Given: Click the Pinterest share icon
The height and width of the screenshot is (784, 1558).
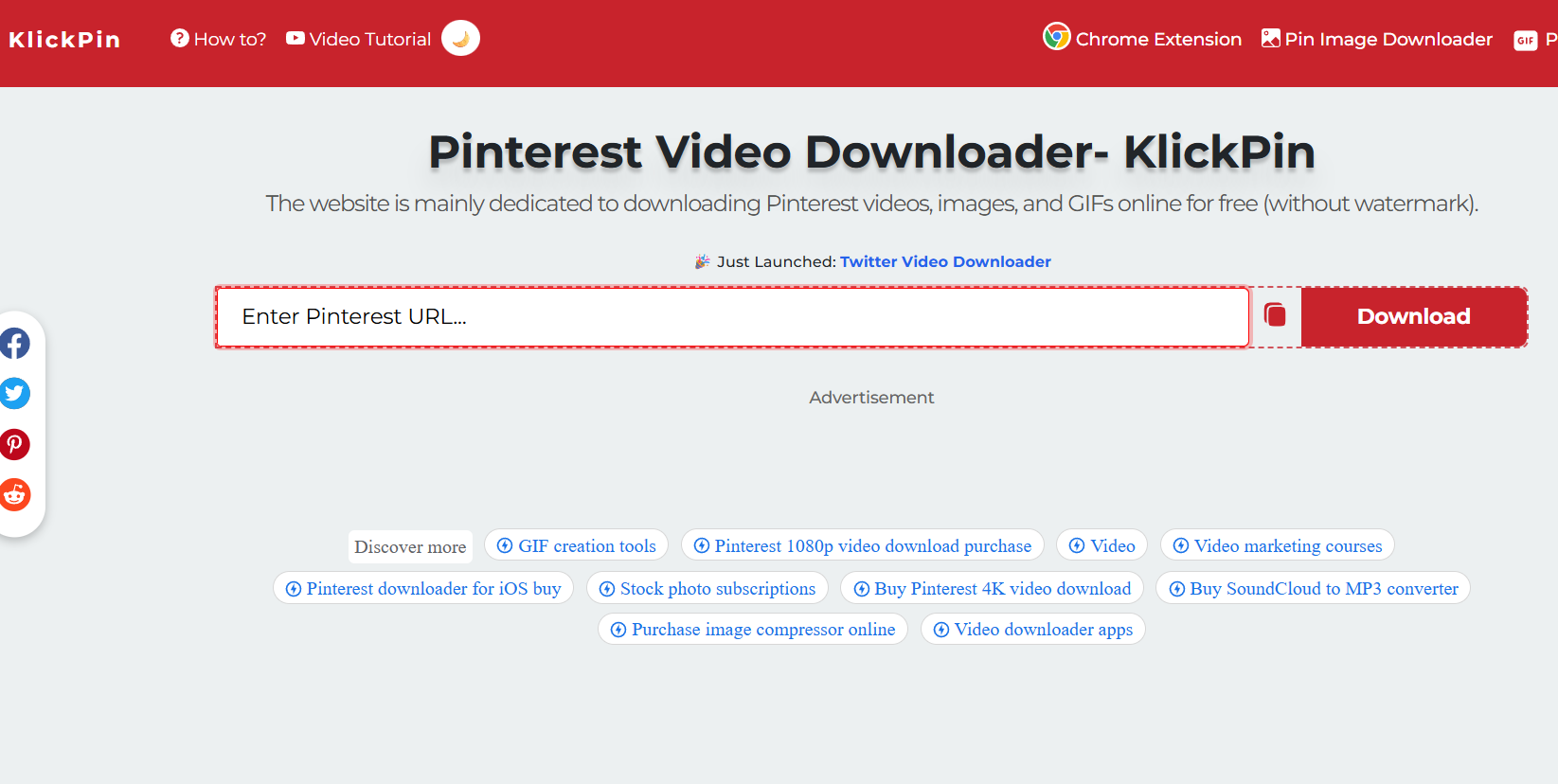Looking at the screenshot, I should point(15,444).
